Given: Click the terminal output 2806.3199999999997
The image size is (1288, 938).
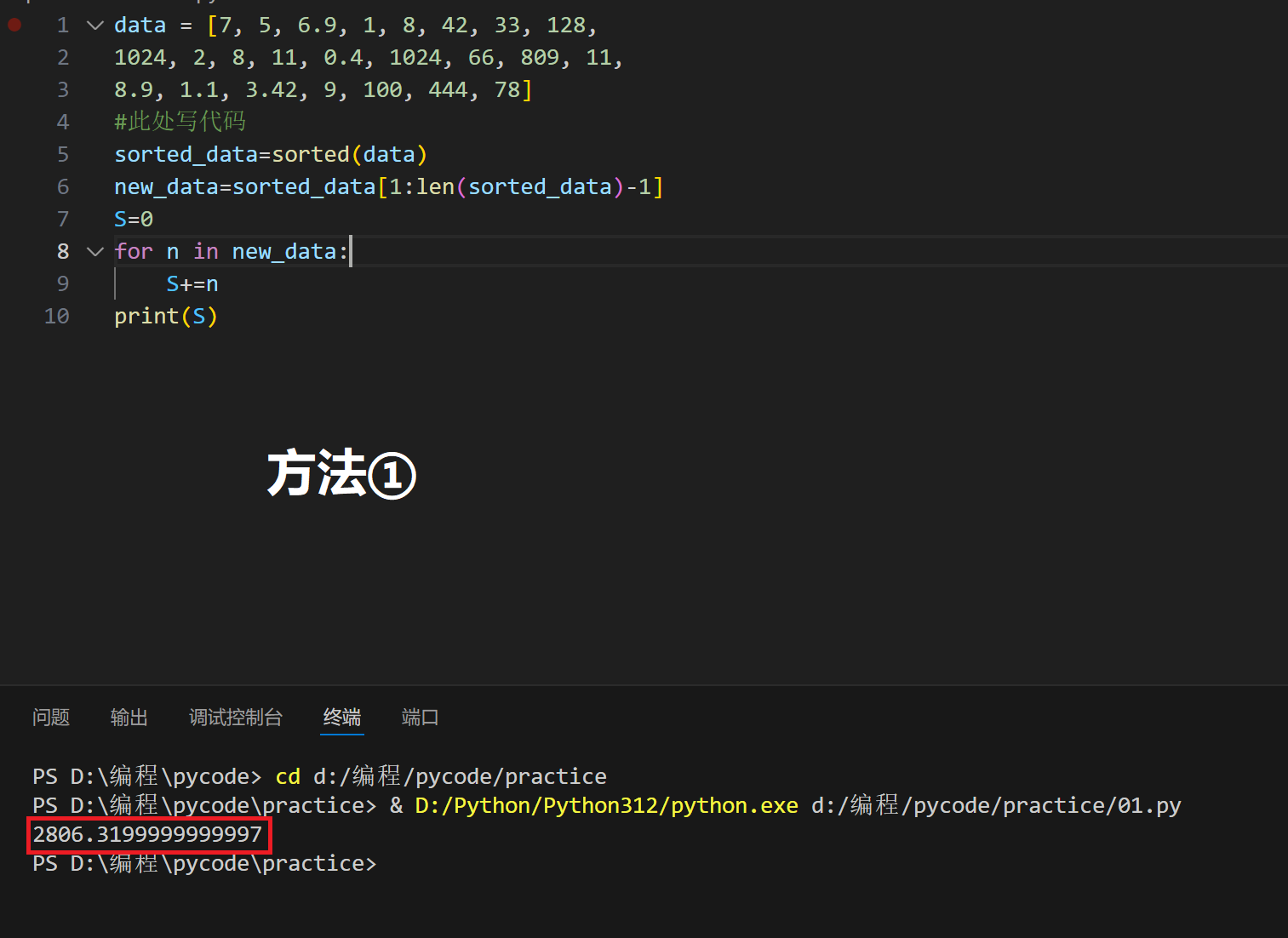Looking at the screenshot, I should [148, 834].
